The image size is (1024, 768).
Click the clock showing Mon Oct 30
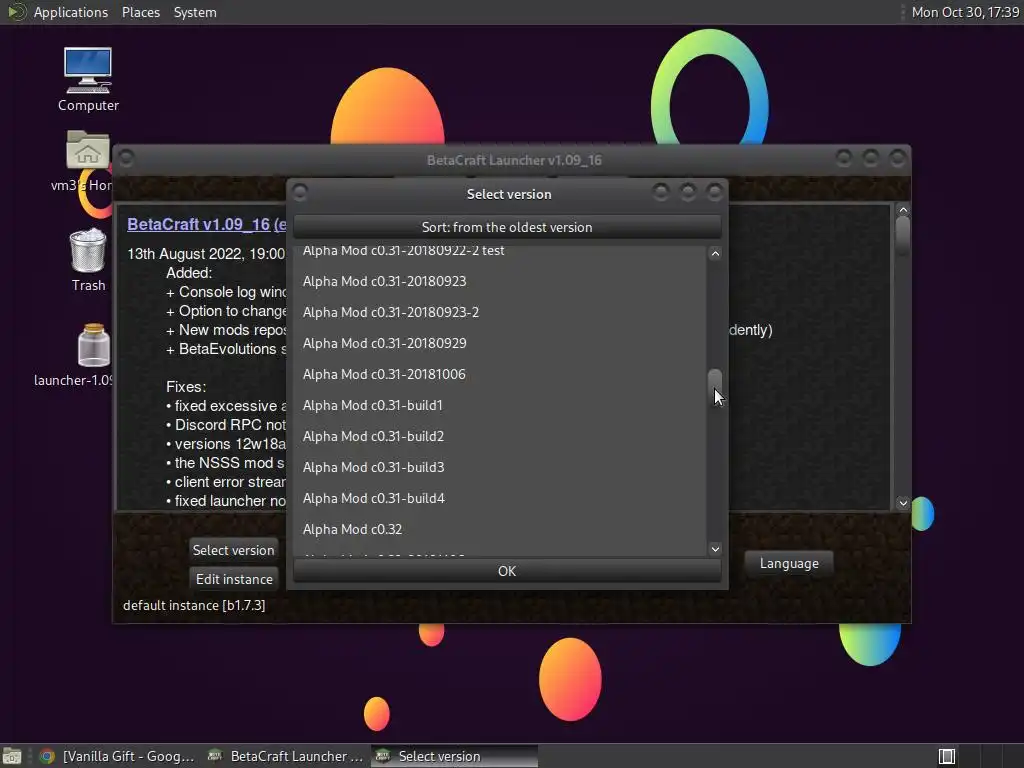965,12
